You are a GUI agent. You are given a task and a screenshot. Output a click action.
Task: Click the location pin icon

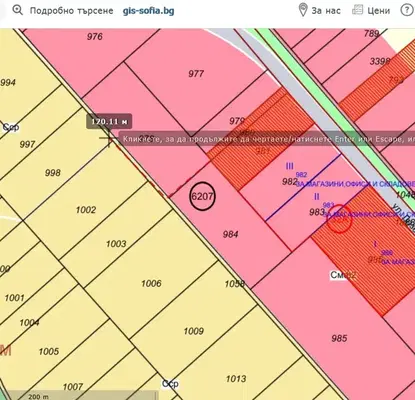303,10
